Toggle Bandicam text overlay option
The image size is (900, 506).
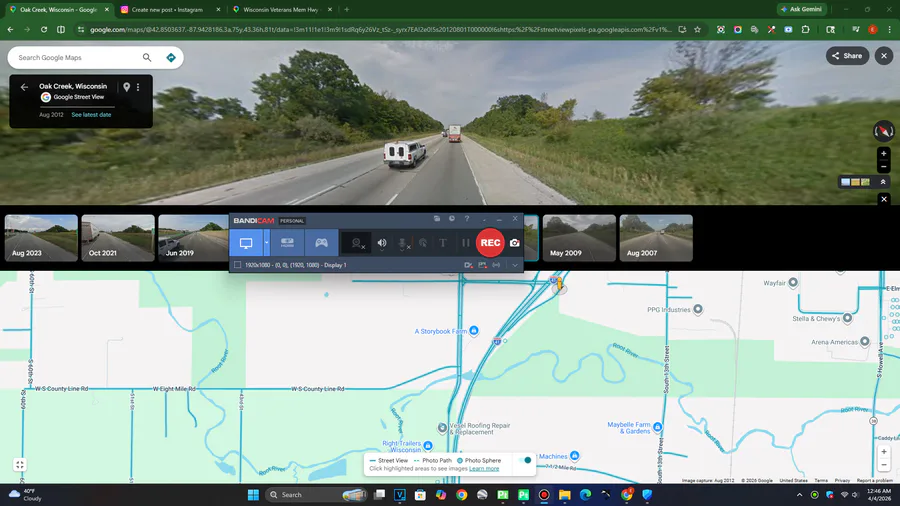[443, 243]
